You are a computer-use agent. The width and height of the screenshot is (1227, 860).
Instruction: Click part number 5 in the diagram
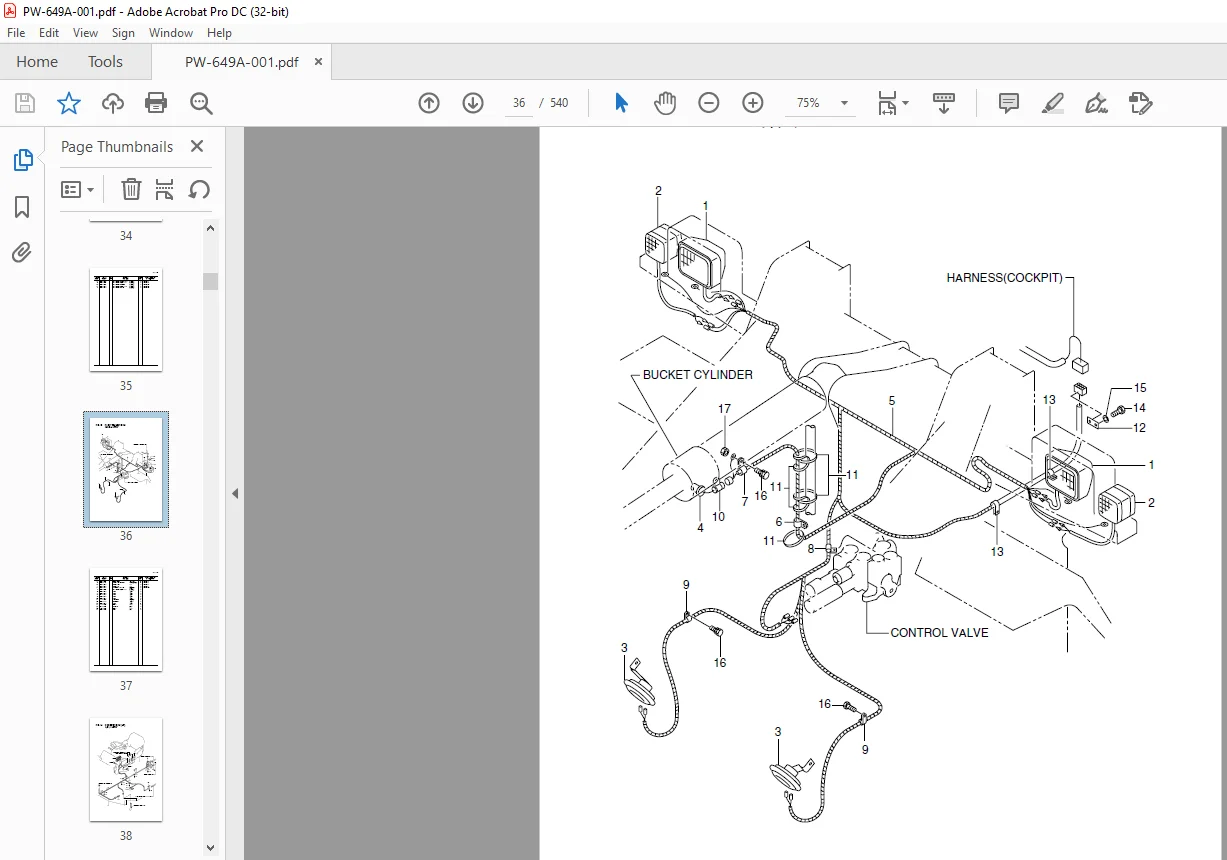pos(891,401)
